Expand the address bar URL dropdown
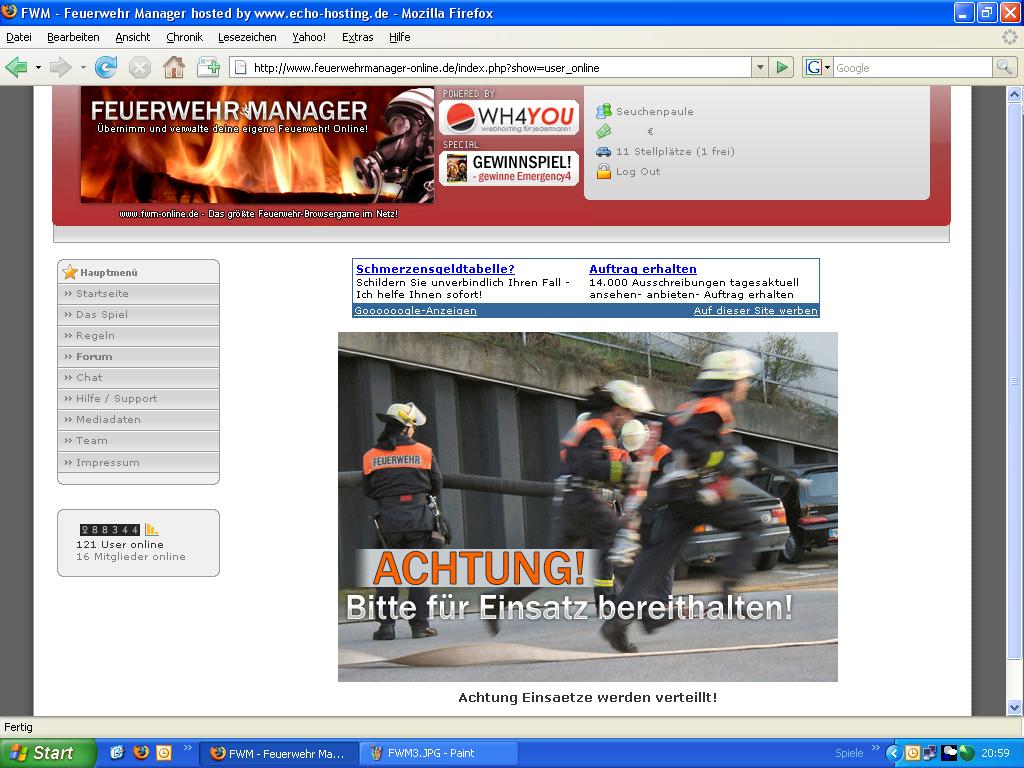This screenshot has width=1024, height=768. [x=760, y=67]
